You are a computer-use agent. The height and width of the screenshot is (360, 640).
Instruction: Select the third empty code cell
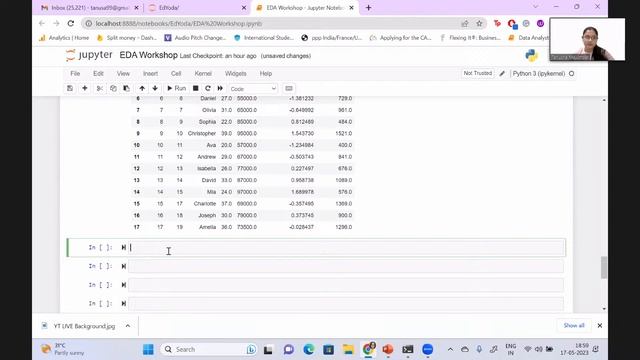coord(346,285)
